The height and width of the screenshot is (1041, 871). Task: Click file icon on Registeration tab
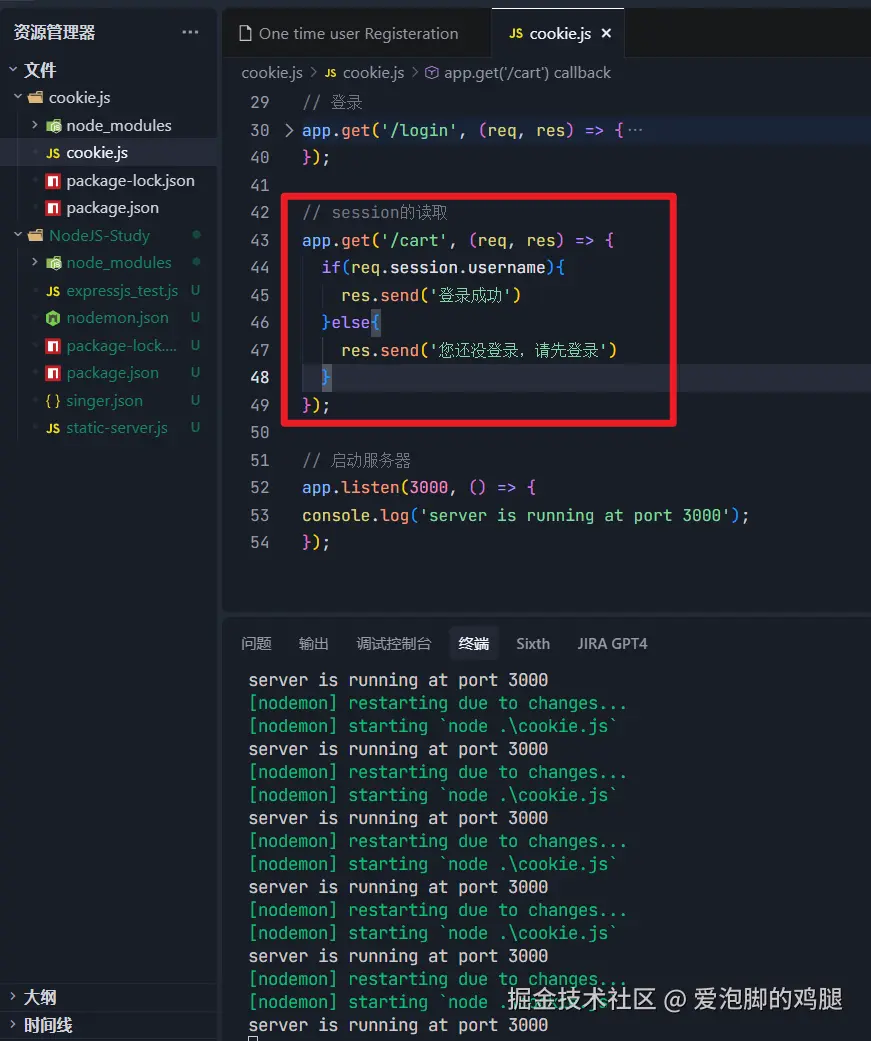click(245, 33)
